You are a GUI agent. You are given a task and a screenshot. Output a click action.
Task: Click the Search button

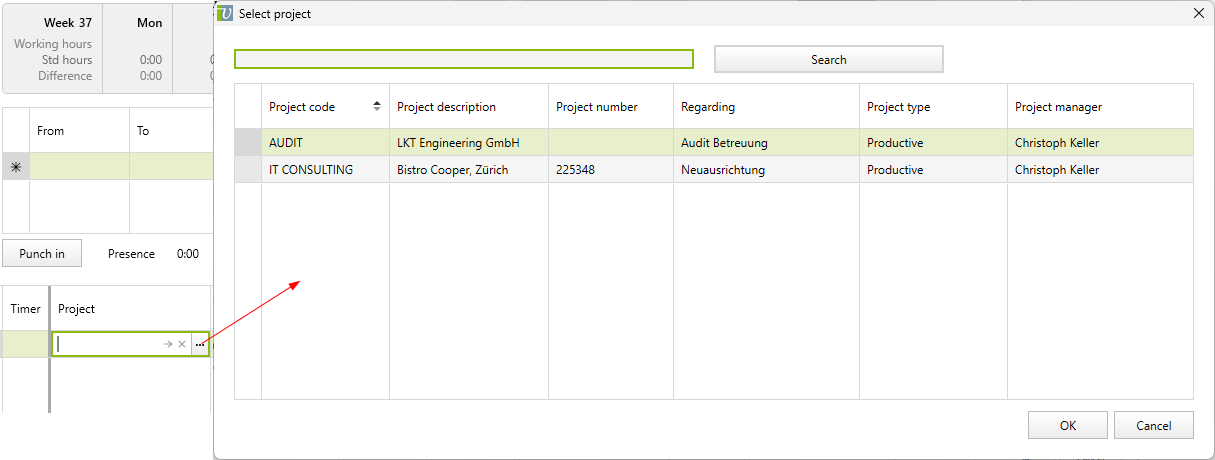828,60
